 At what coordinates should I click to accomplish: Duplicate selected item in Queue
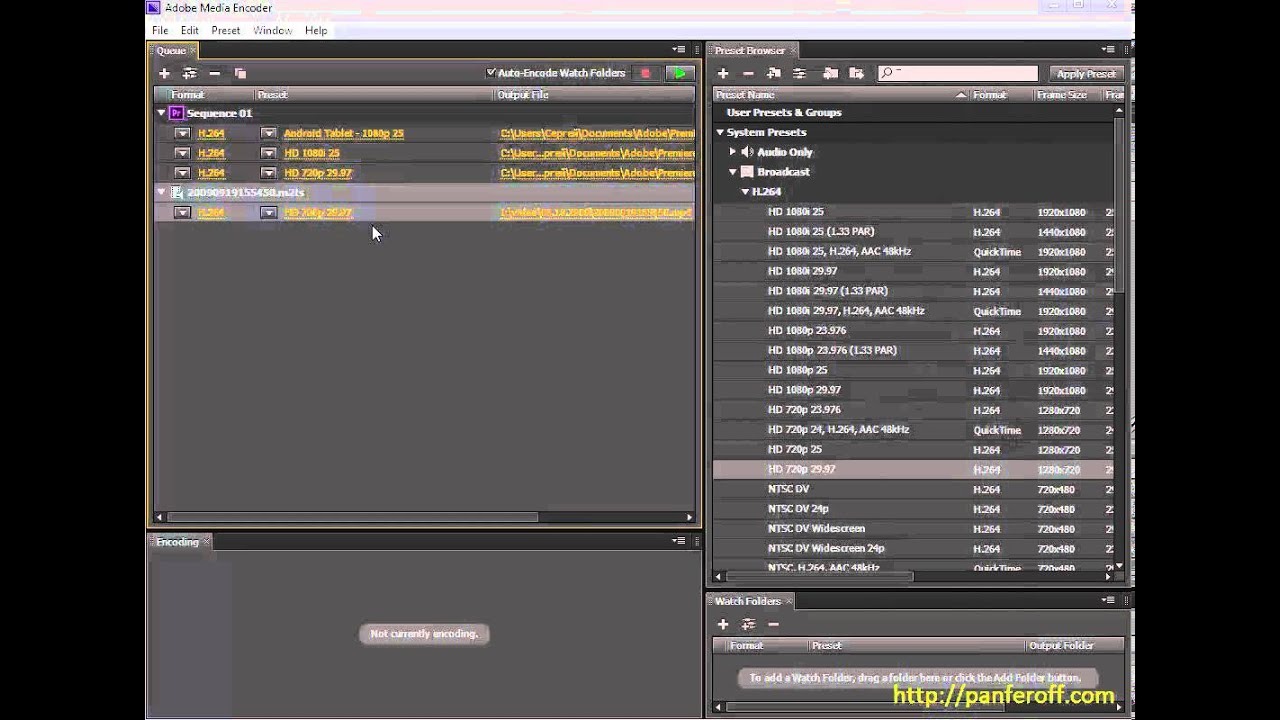pyautogui.click(x=240, y=73)
